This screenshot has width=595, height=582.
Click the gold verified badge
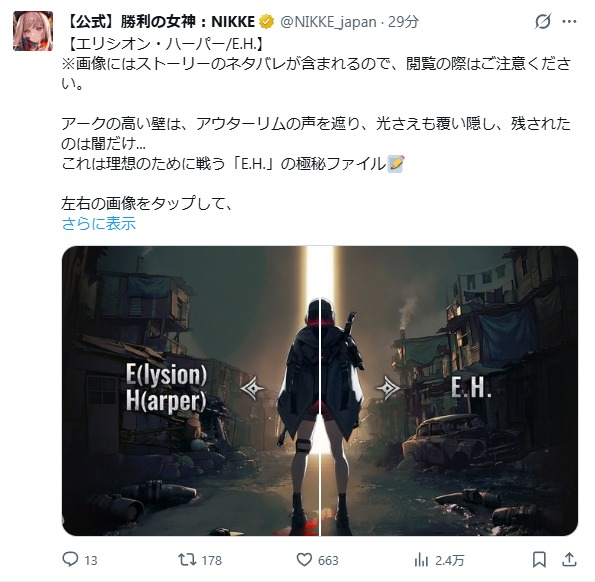click(x=267, y=22)
